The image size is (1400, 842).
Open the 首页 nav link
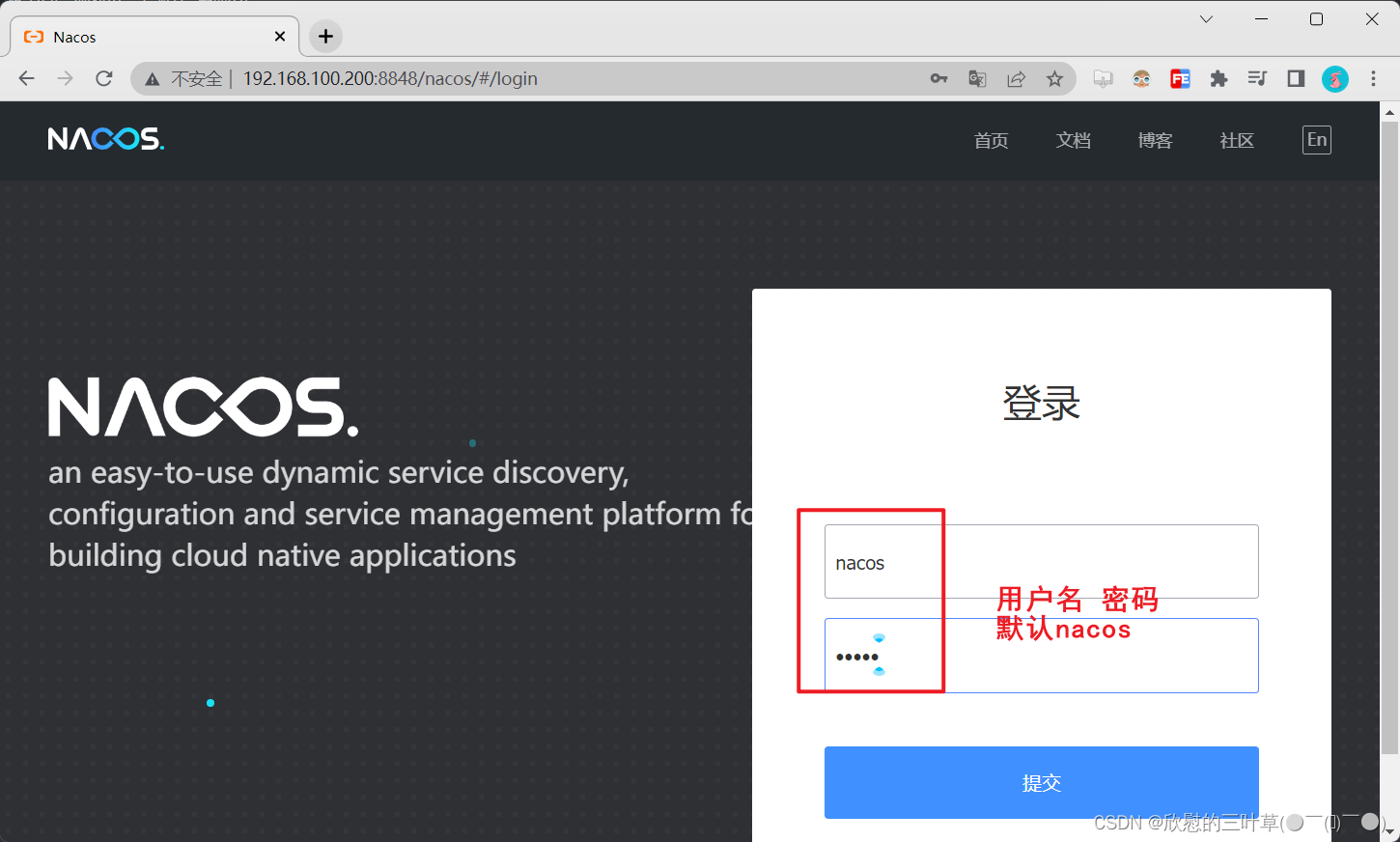[x=991, y=141]
